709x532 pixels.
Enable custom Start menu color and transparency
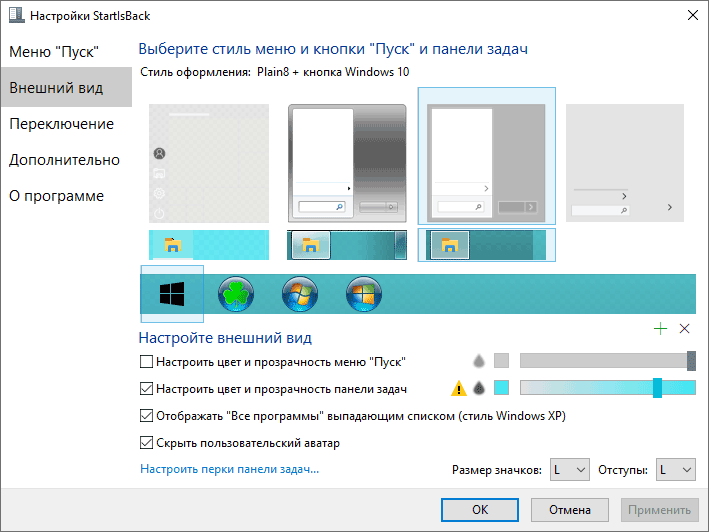146,362
